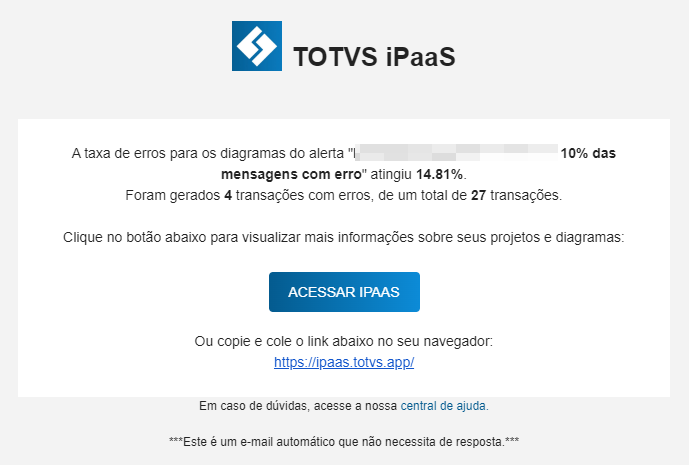Click the "transações com erros" phrase
Viewport: 689px width, 465px height.
304,195
